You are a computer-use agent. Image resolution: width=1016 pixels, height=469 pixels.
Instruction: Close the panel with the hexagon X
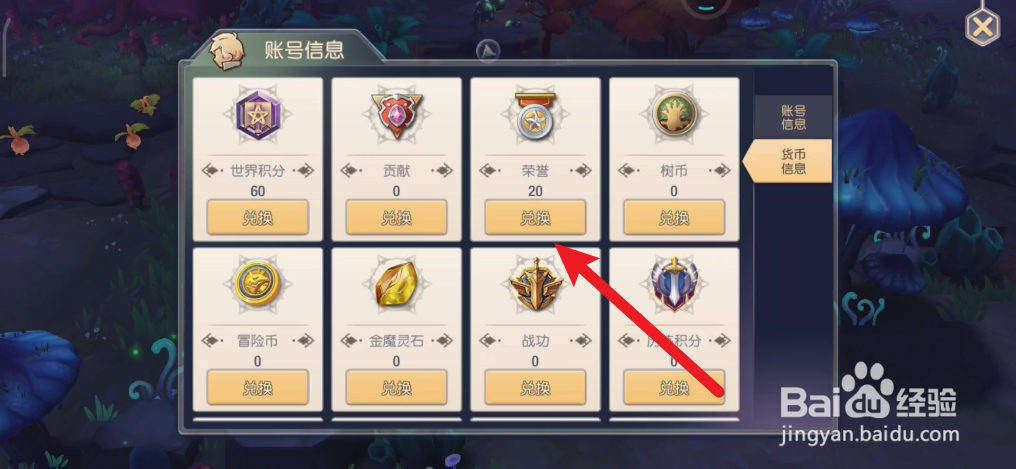(982, 27)
